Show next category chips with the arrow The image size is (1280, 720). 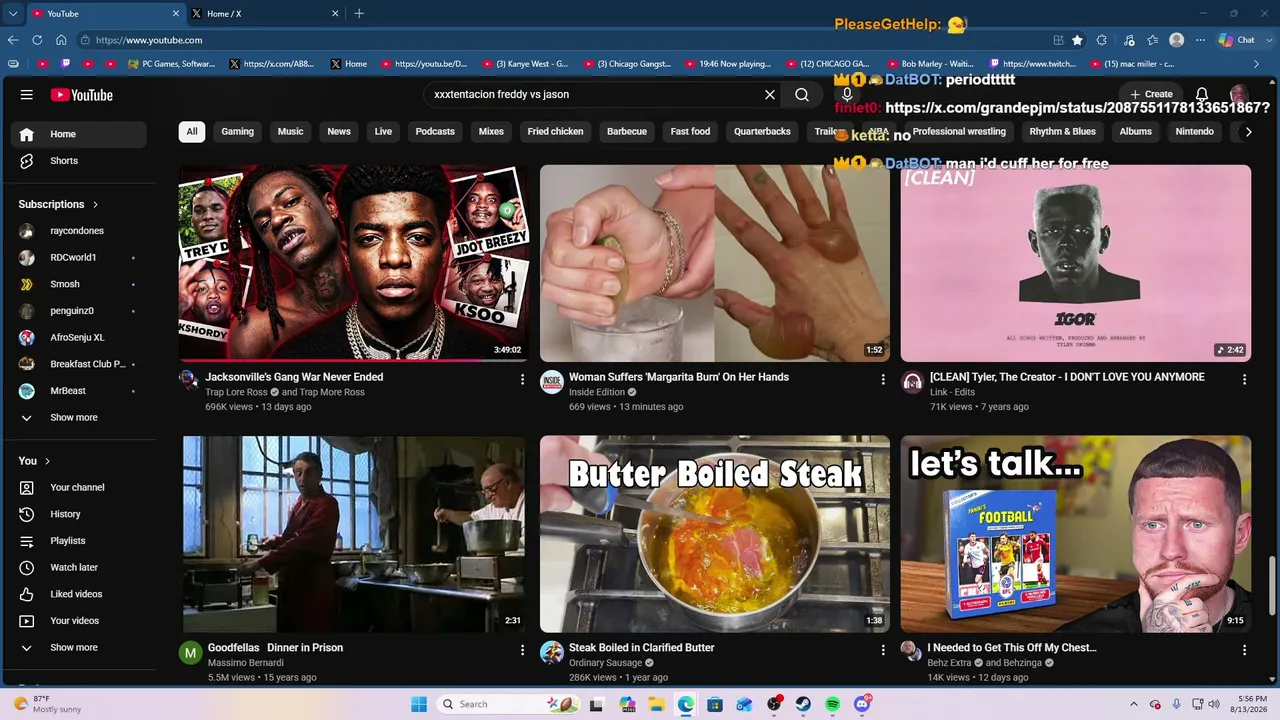[x=1247, y=131]
